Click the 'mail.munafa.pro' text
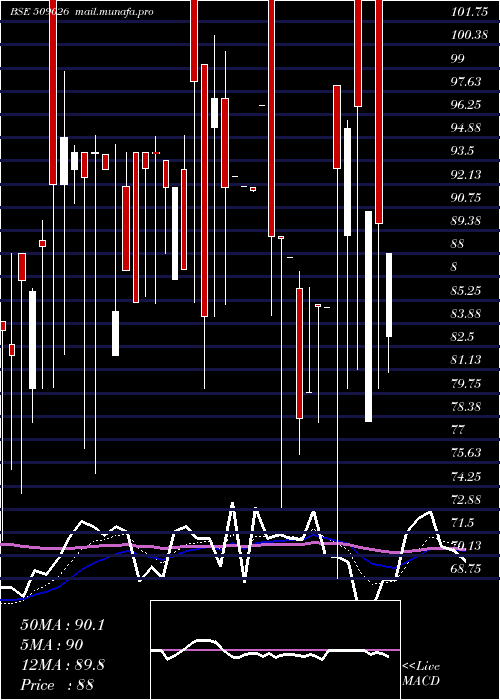Screen dimensions: 500x700 pos(112,12)
